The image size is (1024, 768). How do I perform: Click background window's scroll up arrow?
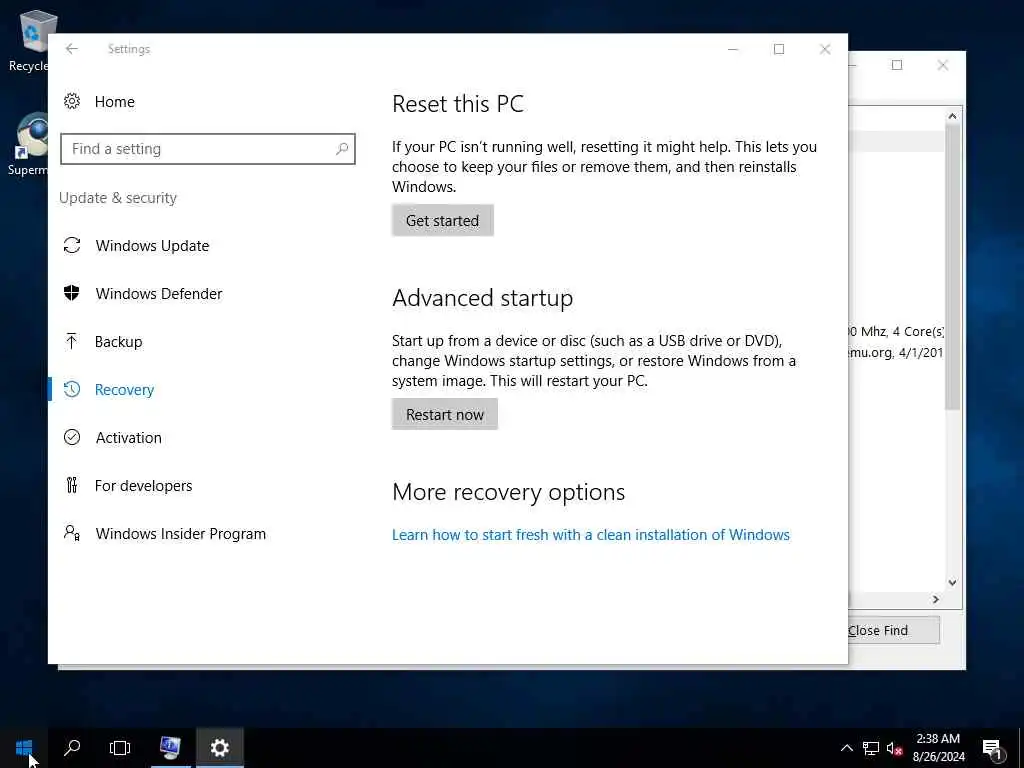click(952, 116)
